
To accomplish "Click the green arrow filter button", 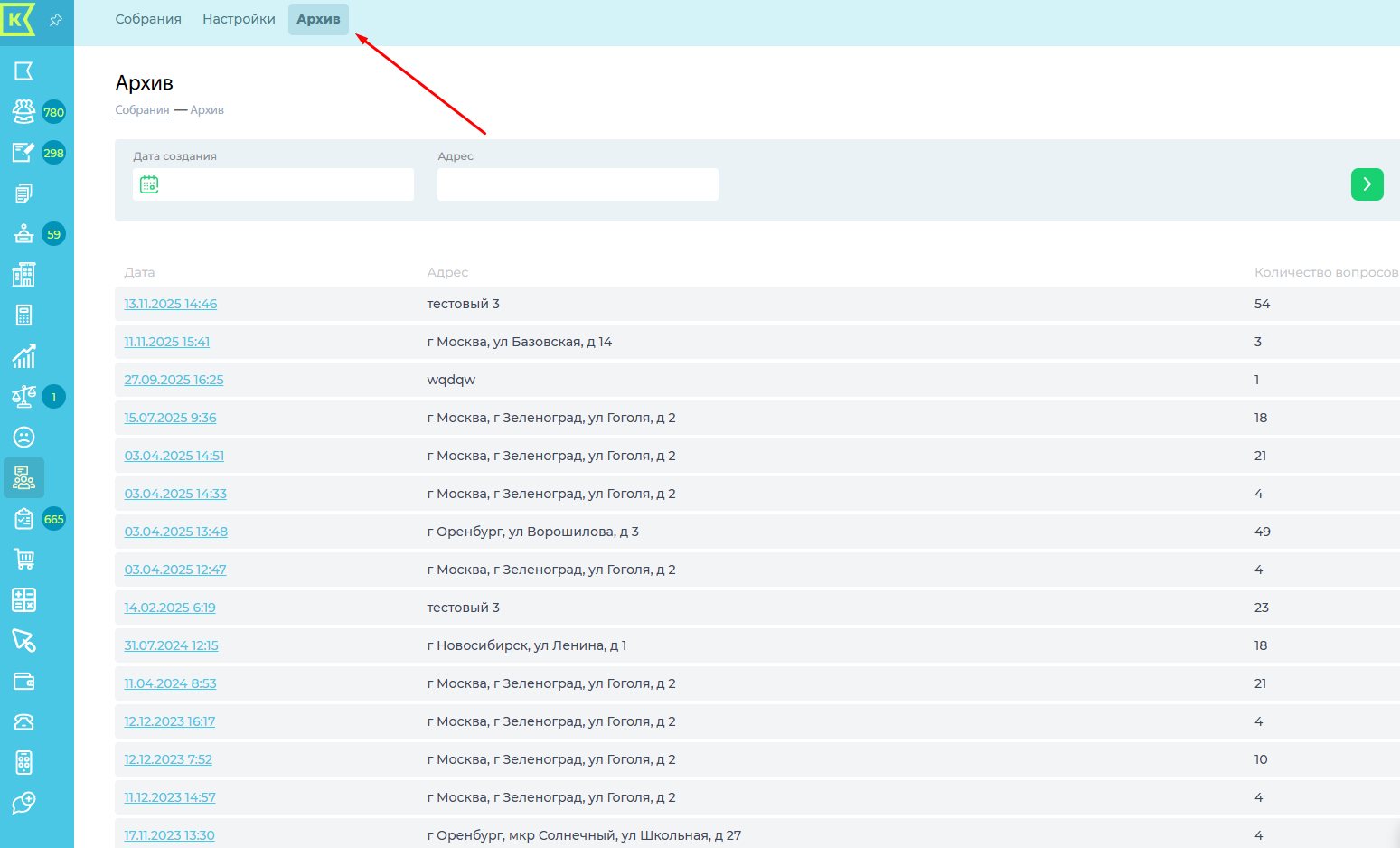I will tap(1367, 184).
